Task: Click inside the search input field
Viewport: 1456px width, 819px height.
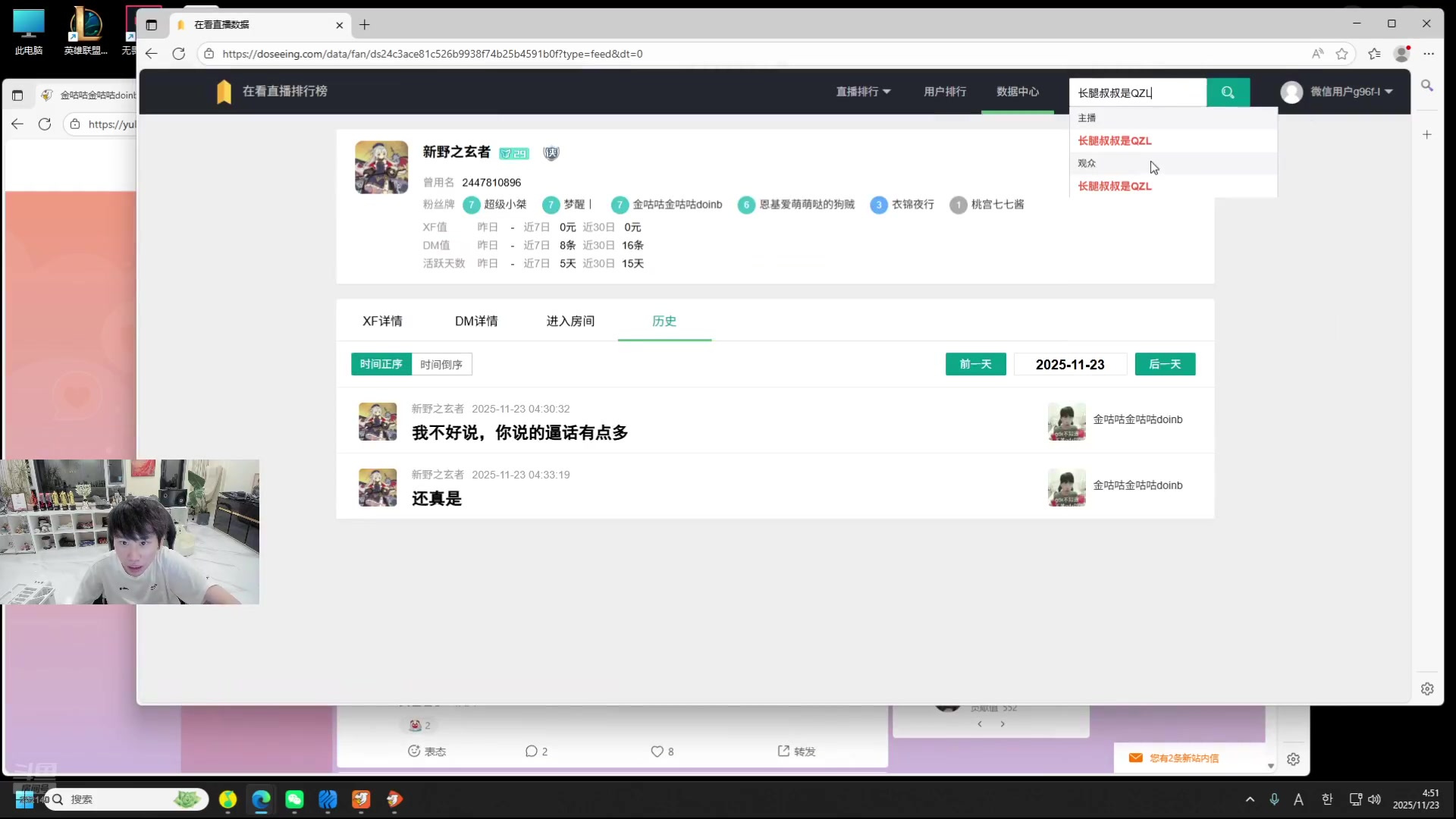Action: point(1136,92)
